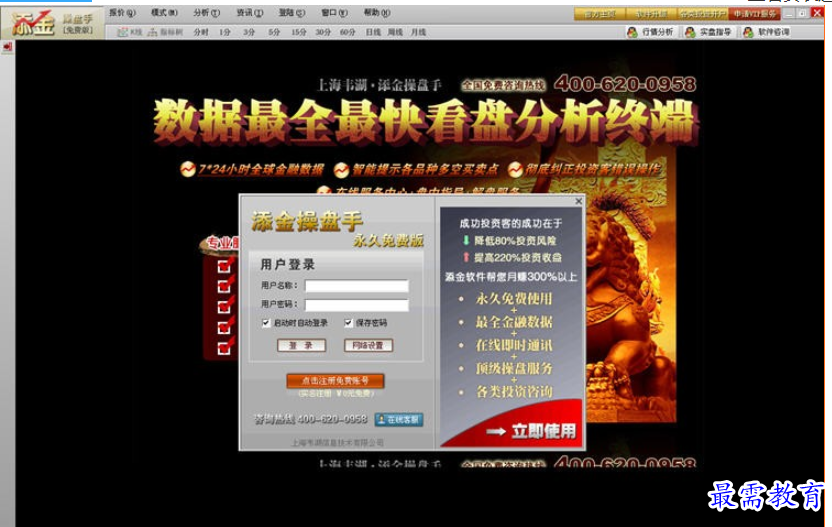Open the 模式 menu

(164, 13)
